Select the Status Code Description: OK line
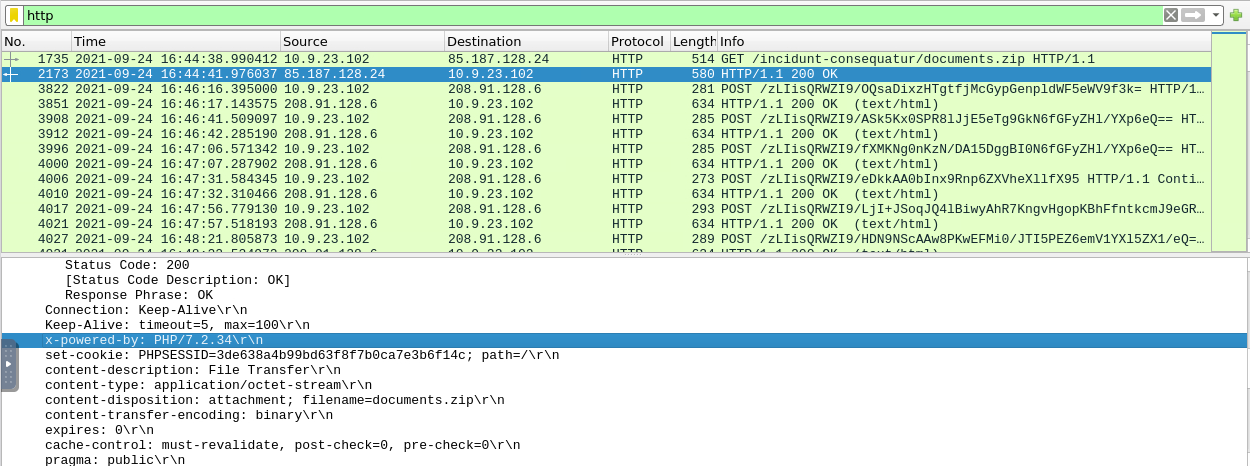Screen dimensions: 1250x466 pyautogui.click(x=625, y=280)
